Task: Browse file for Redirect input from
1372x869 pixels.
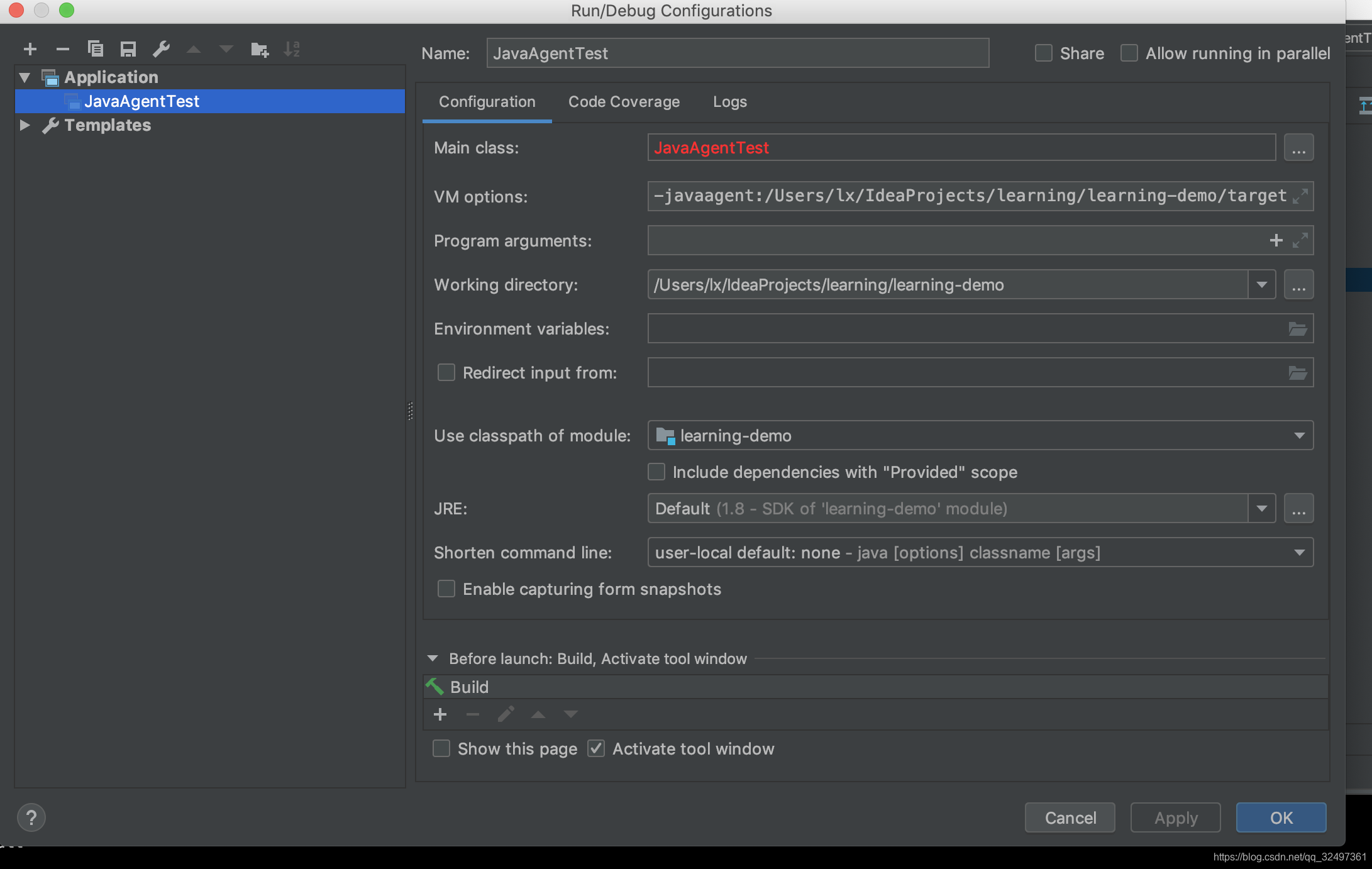Action: [1298, 373]
